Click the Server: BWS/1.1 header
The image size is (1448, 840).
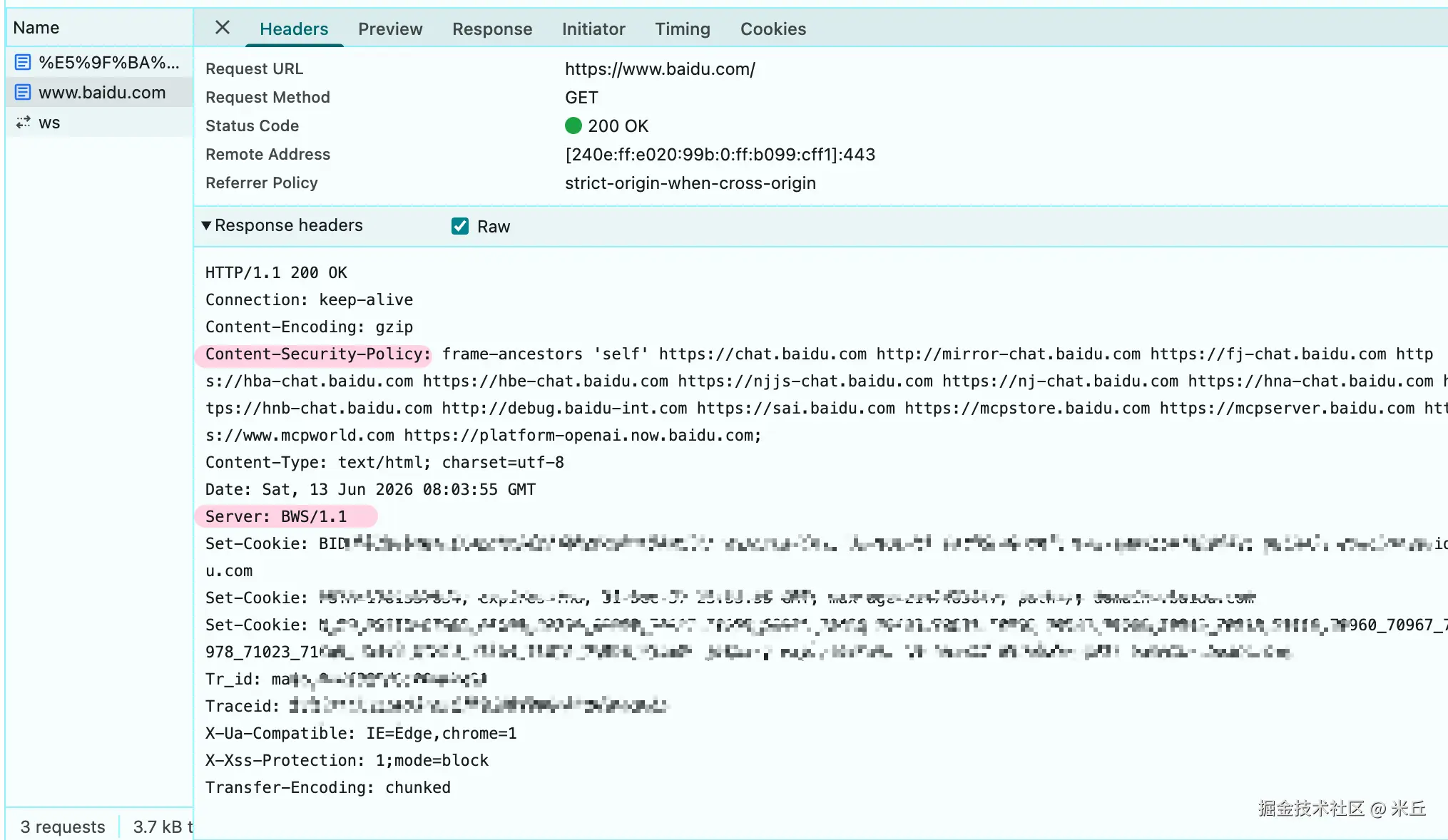point(276,517)
